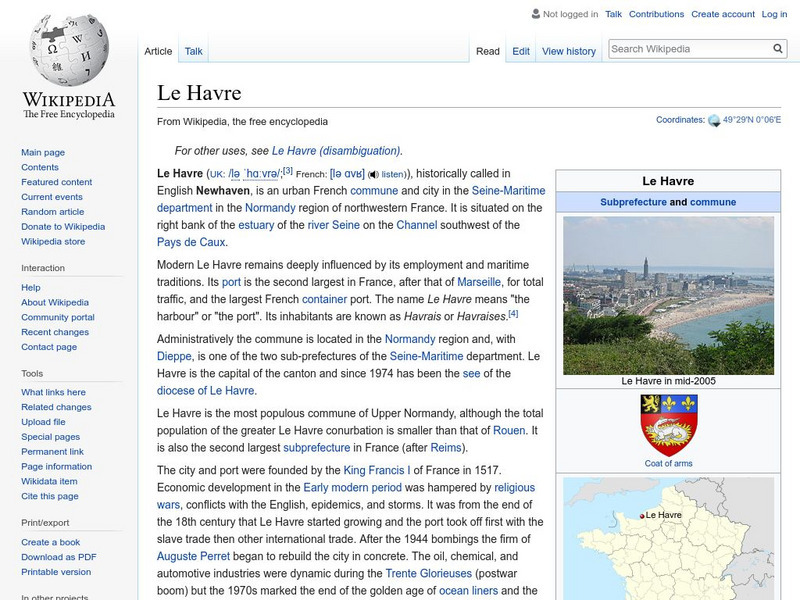Viewport: 800px width, 600px height.
Task: Open Contents in sidebar
Action: pyautogui.click(x=40, y=167)
